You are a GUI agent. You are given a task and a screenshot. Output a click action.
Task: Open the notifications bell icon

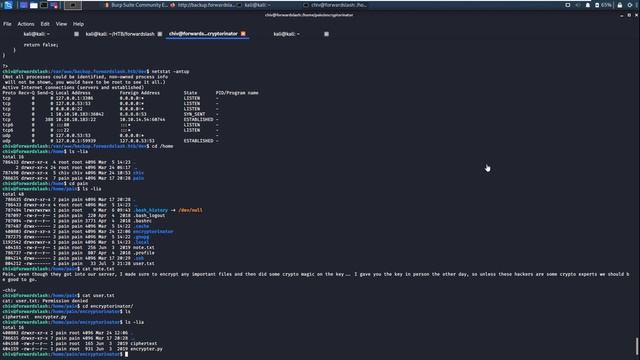(x=588, y=5)
